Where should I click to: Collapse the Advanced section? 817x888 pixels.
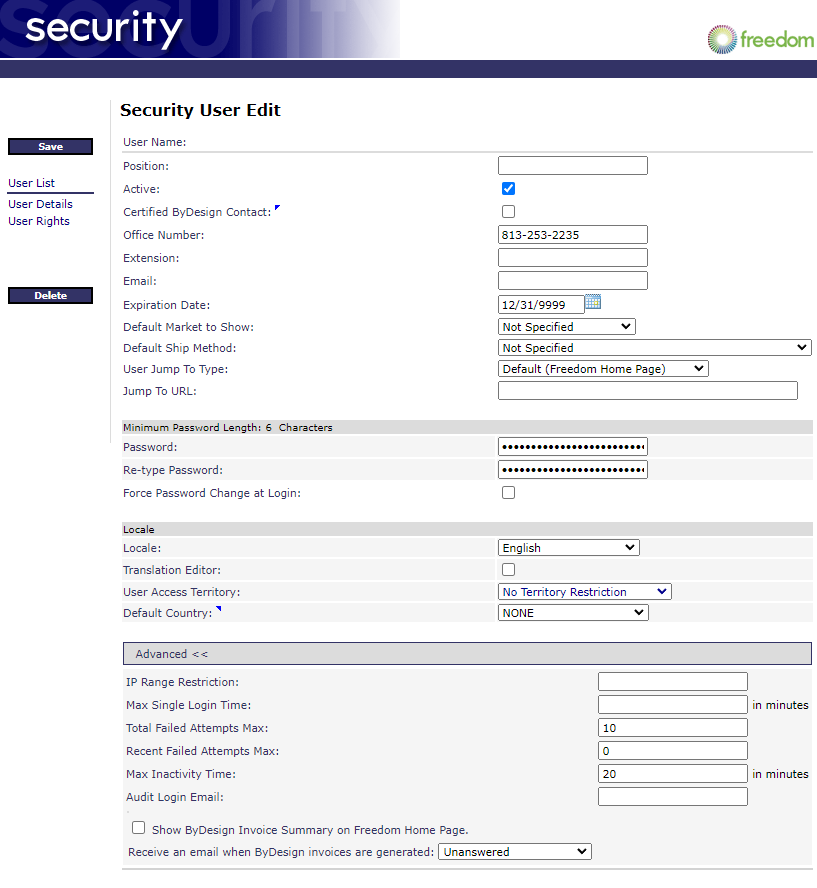(x=172, y=654)
